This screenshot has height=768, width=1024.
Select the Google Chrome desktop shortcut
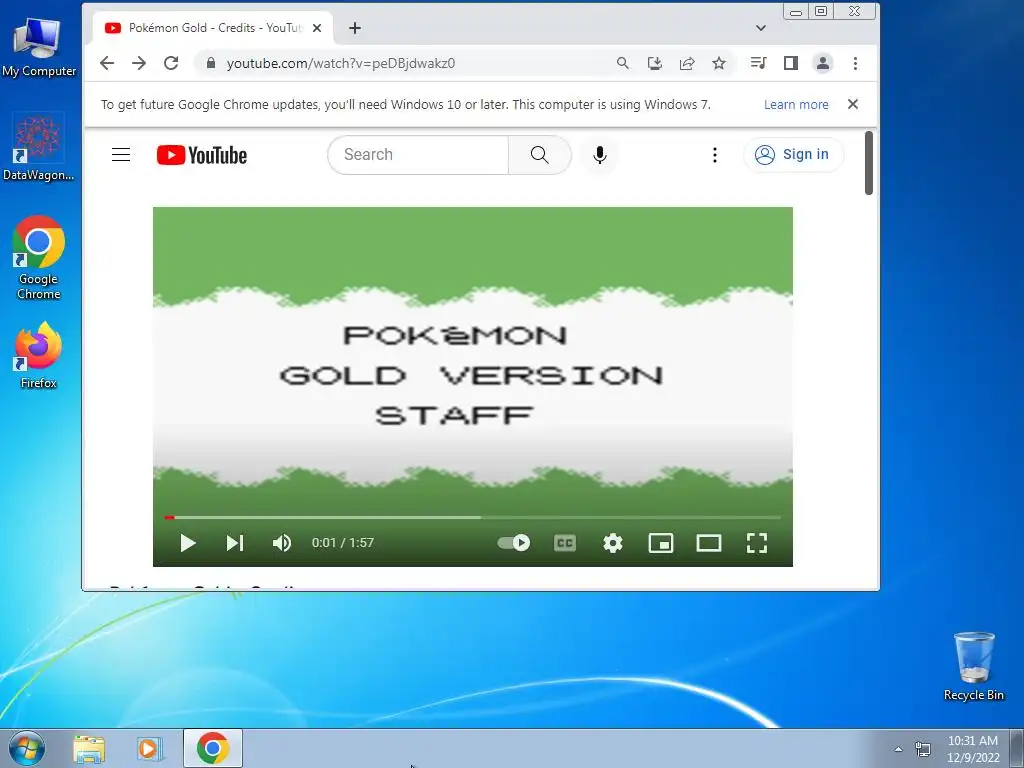39,258
